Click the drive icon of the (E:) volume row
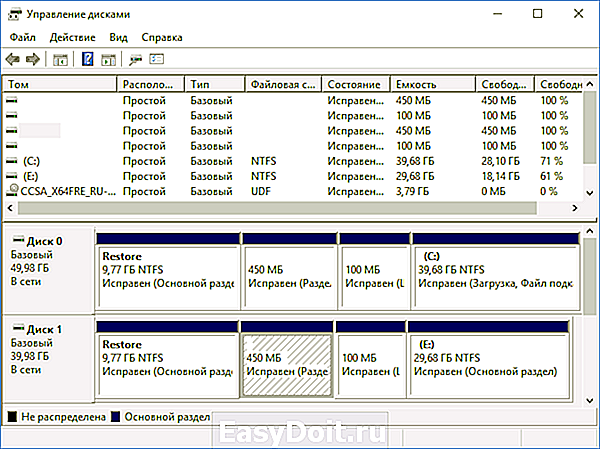 pos(12,176)
